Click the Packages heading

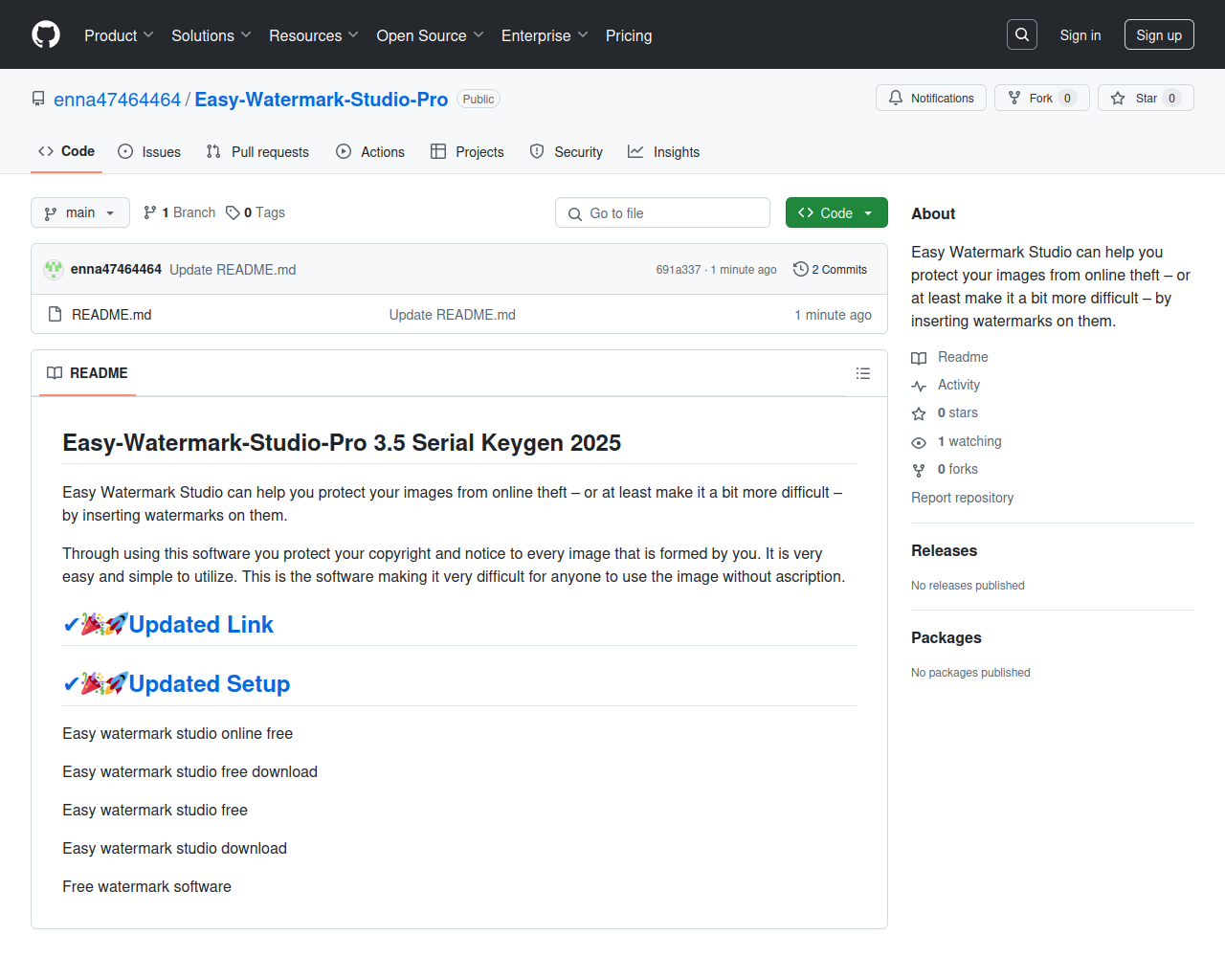click(x=947, y=638)
